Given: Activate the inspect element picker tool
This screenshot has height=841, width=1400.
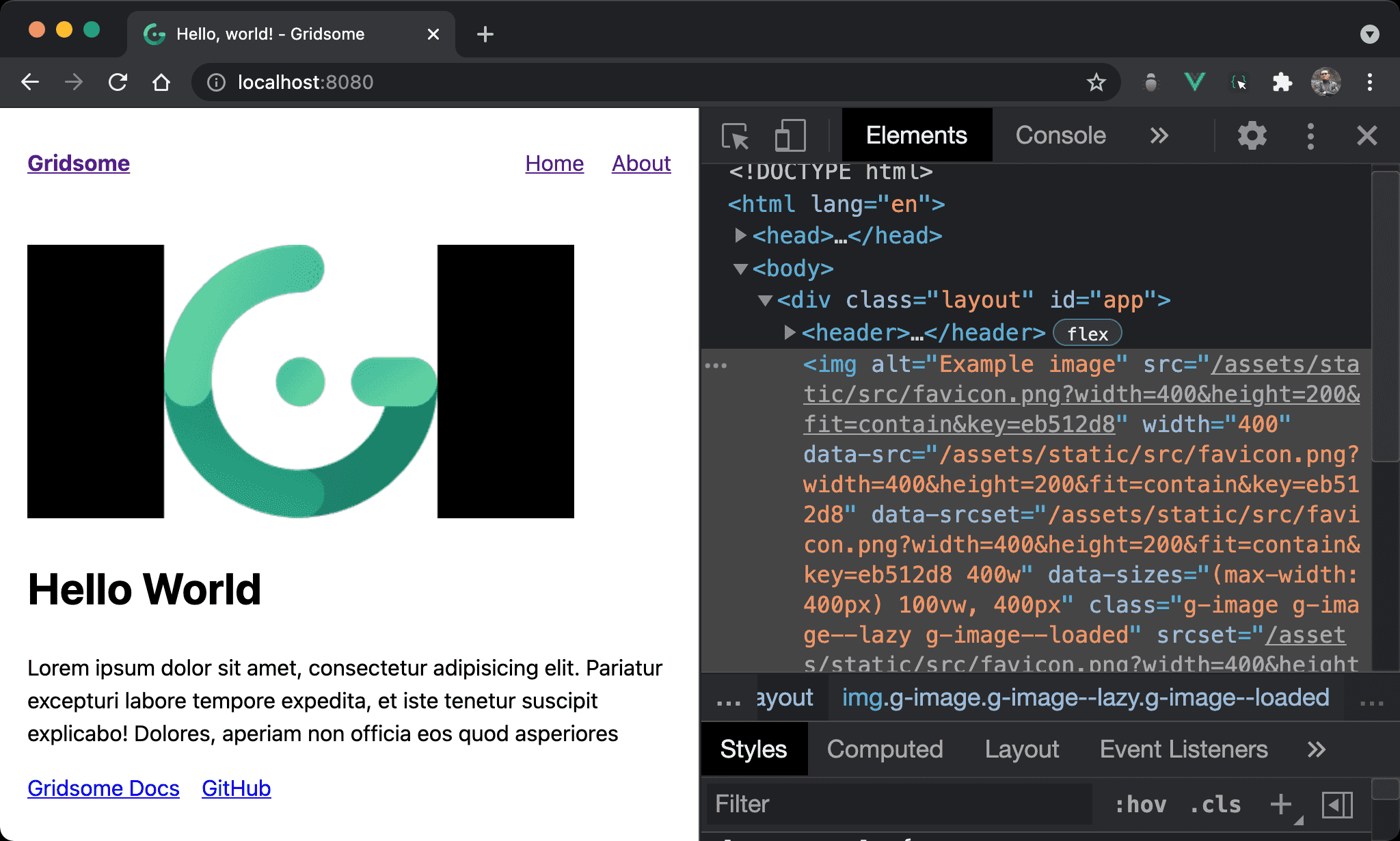Looking at the screenshot, I should pos(736,135).
